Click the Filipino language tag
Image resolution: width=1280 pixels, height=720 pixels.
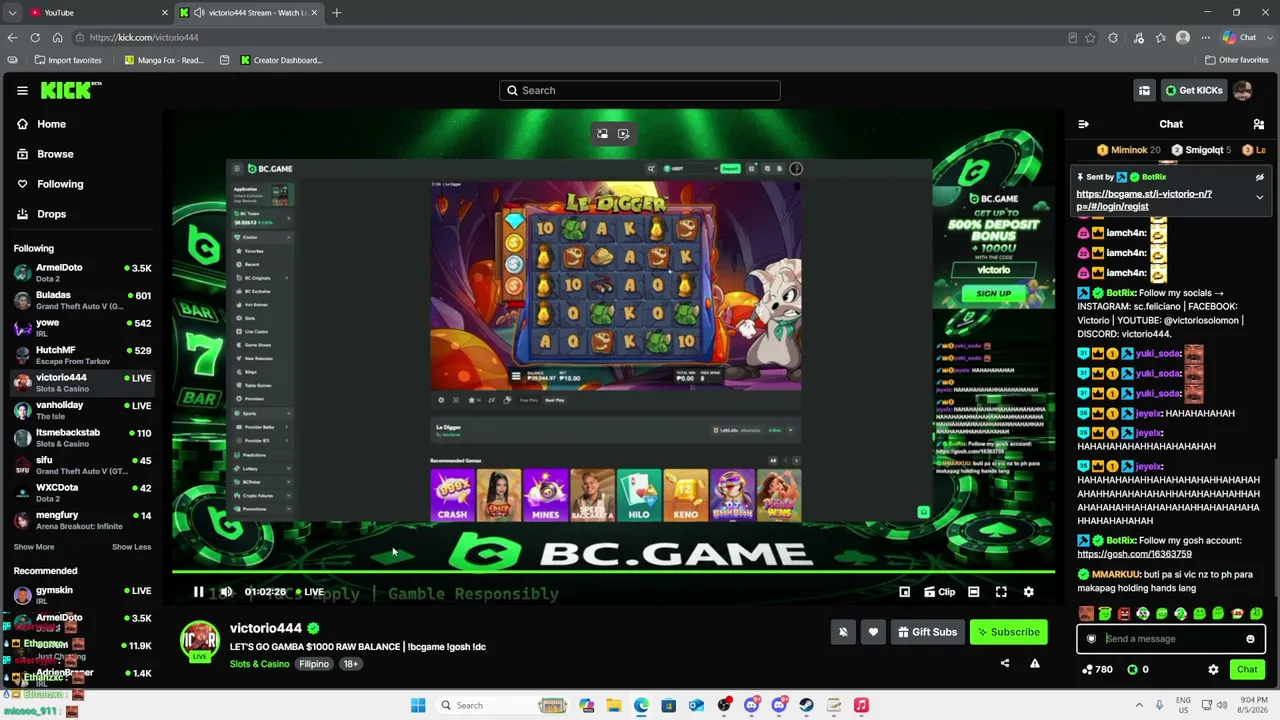click(314, 664)
